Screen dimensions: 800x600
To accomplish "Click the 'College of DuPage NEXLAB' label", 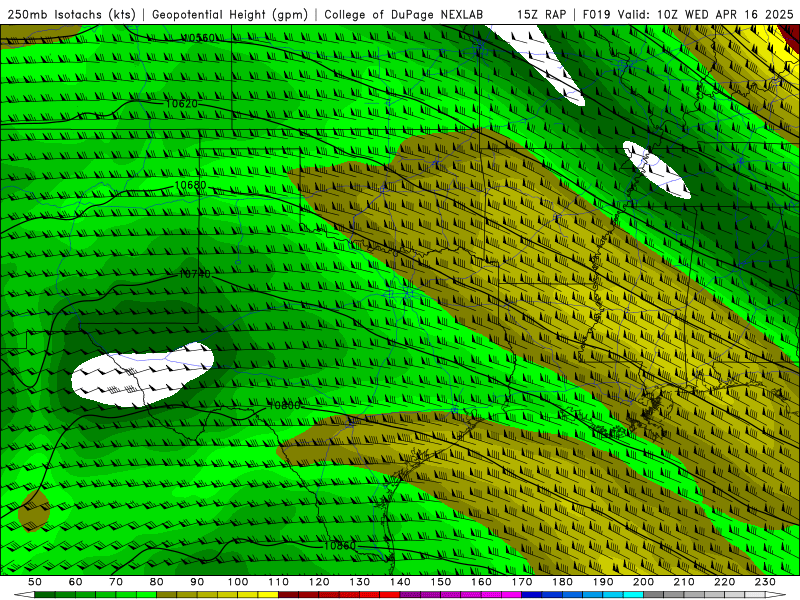I will [404, 15].
